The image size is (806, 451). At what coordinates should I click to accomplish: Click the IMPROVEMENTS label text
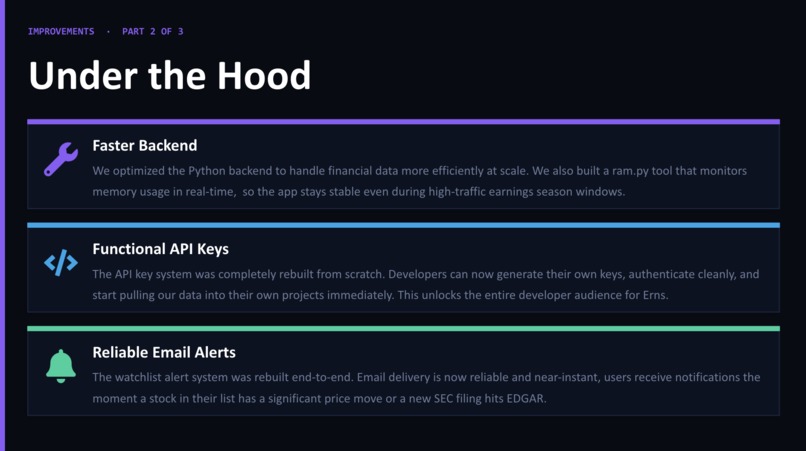[61, 31]
